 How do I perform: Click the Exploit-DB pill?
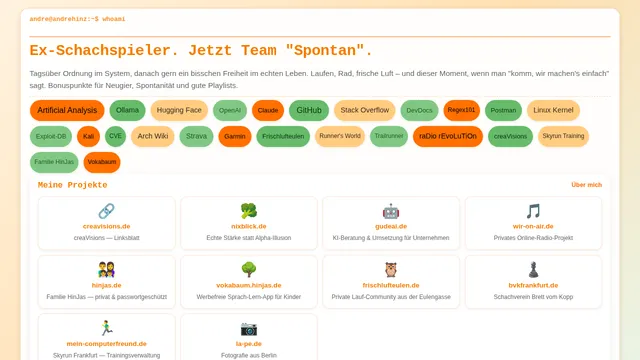(51, 136)
